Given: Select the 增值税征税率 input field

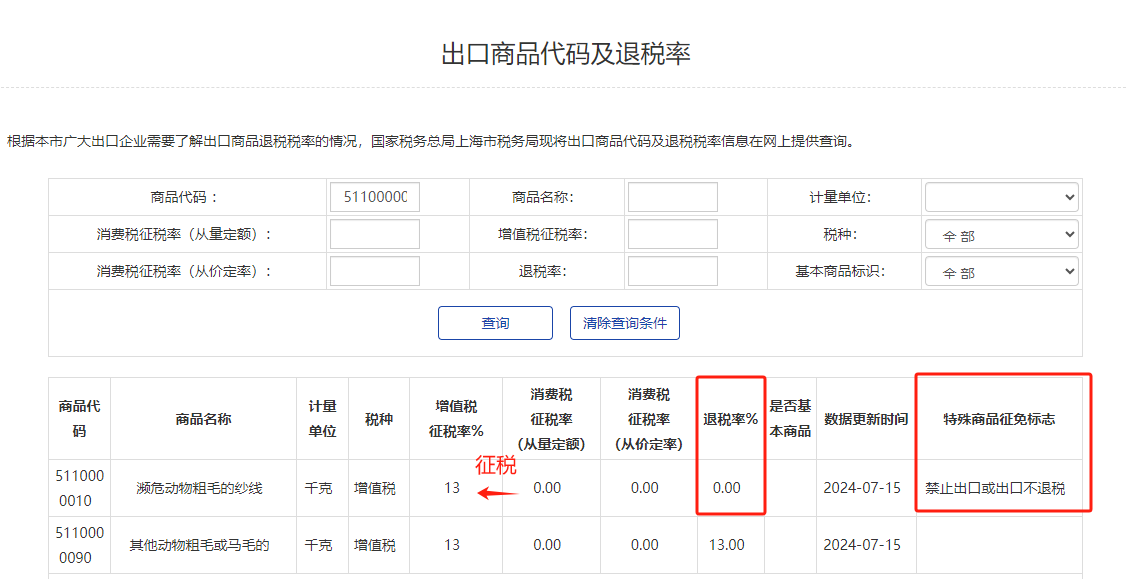Looking at the screenshot, I should 672,235.
